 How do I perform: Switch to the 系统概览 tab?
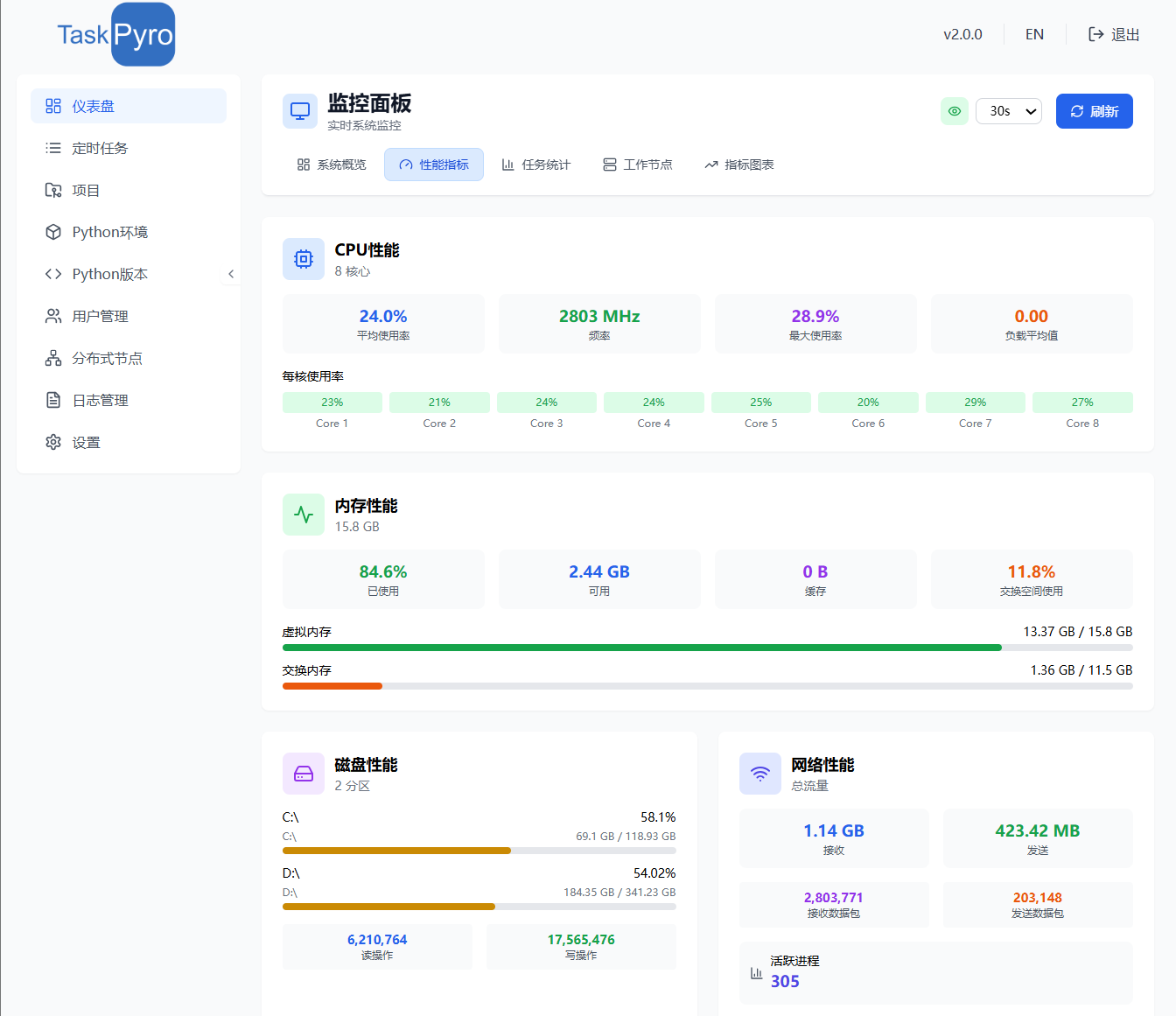(332, 165)
